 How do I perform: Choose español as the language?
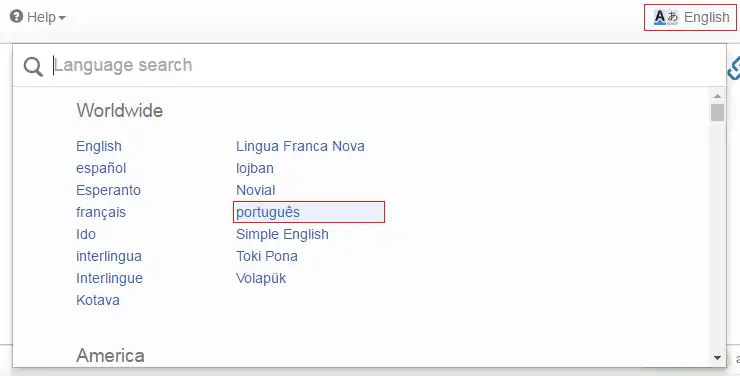pyautogui.click(x=101, y=168)
